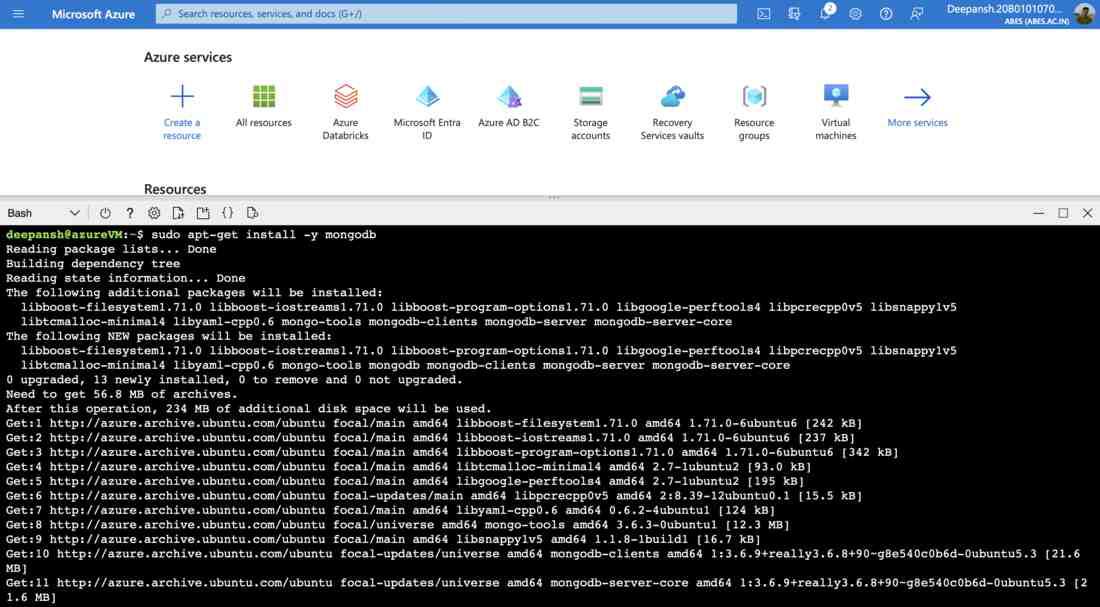
Task: Click the 'After this operation, 234 MB' line
Action: tap(249, 408)
